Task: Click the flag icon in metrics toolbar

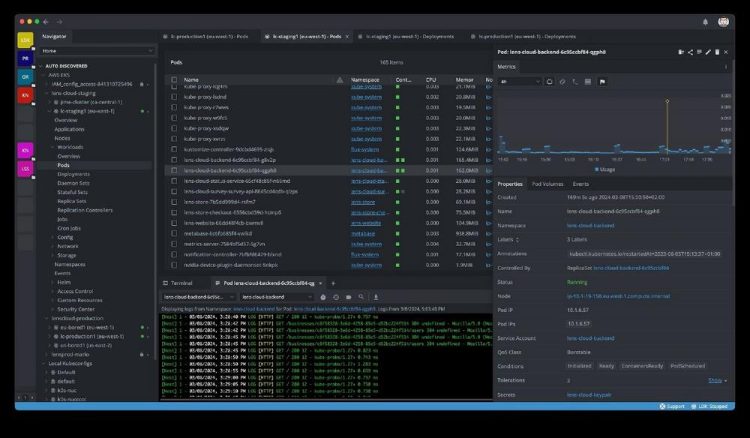Action: 602,81
